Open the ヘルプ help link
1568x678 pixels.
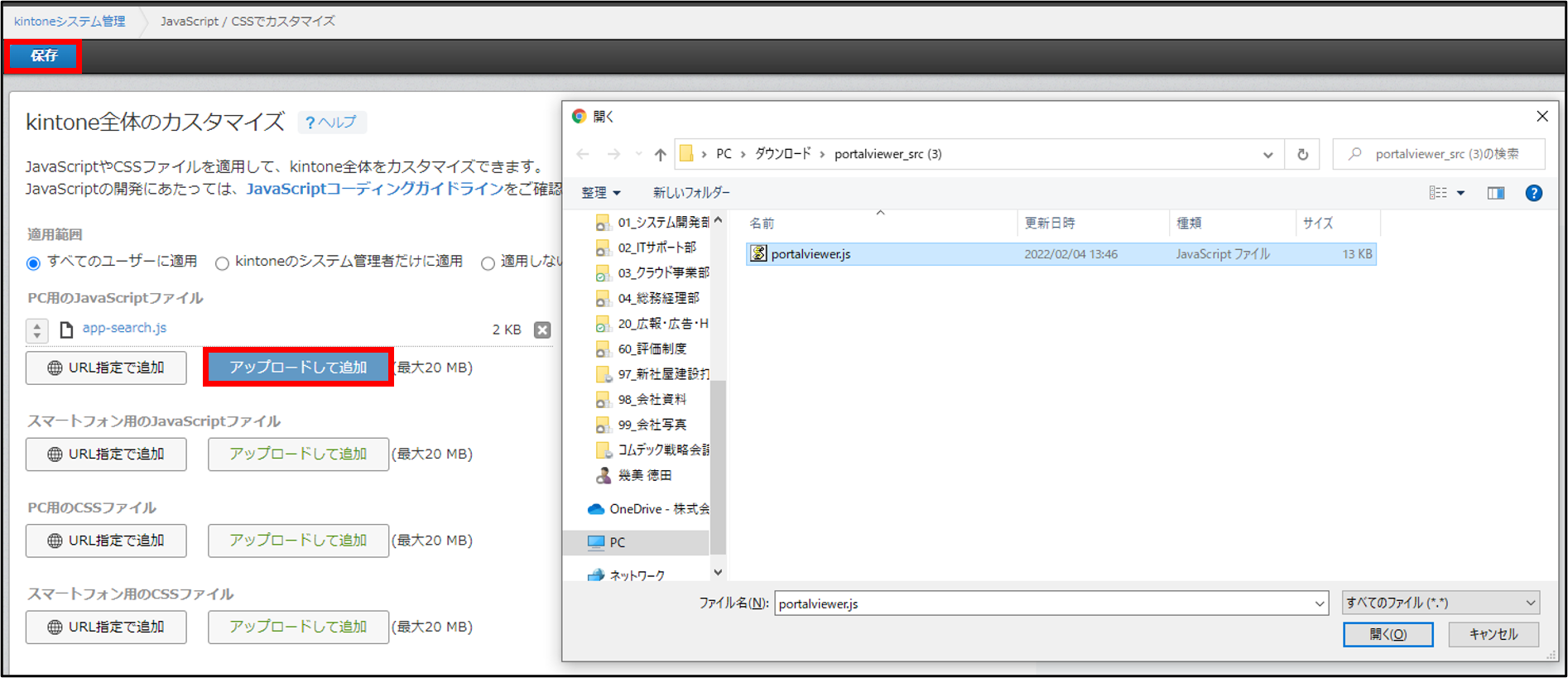[x=331, y=123]
